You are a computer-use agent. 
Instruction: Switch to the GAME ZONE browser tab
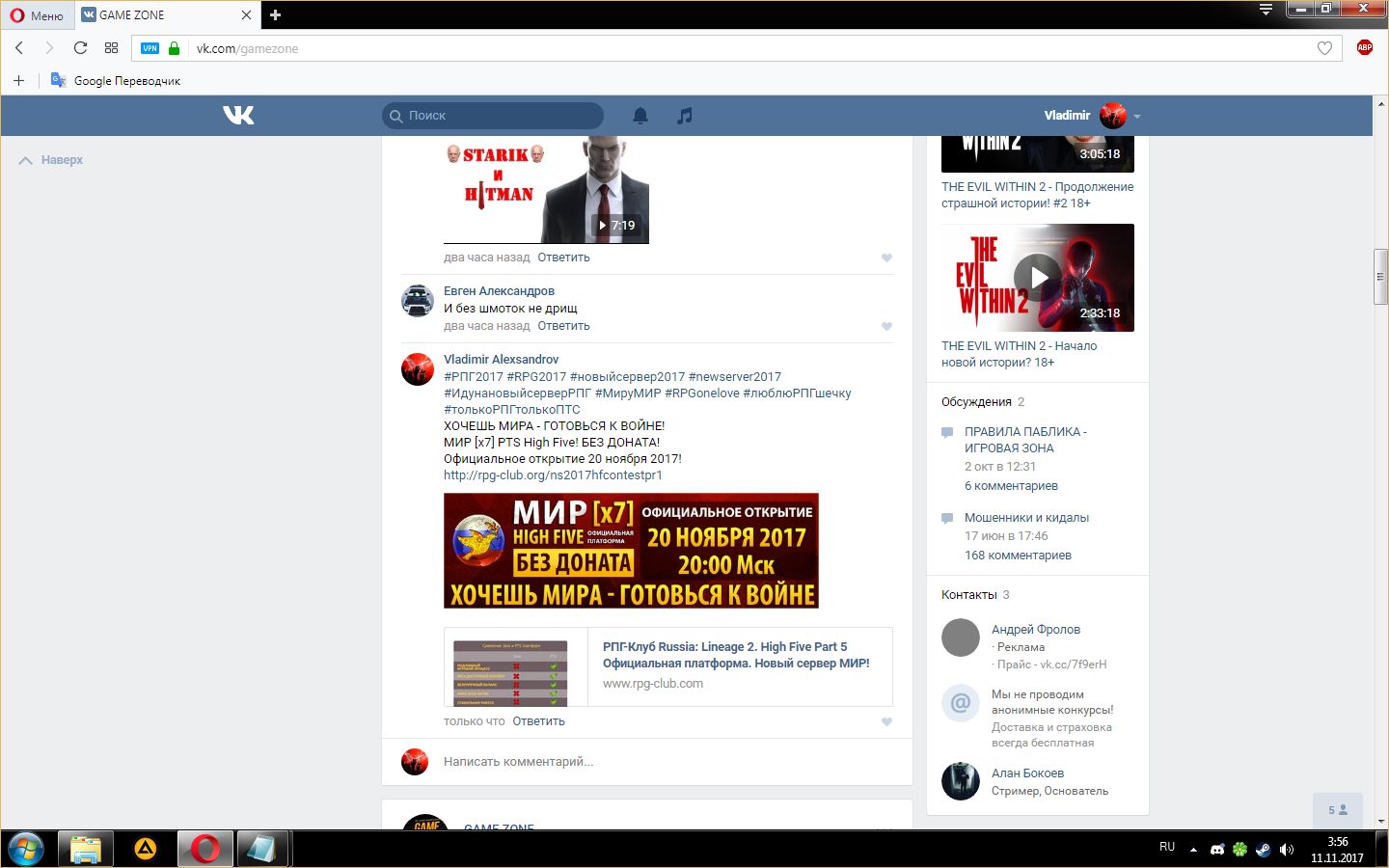coord(164,14)
